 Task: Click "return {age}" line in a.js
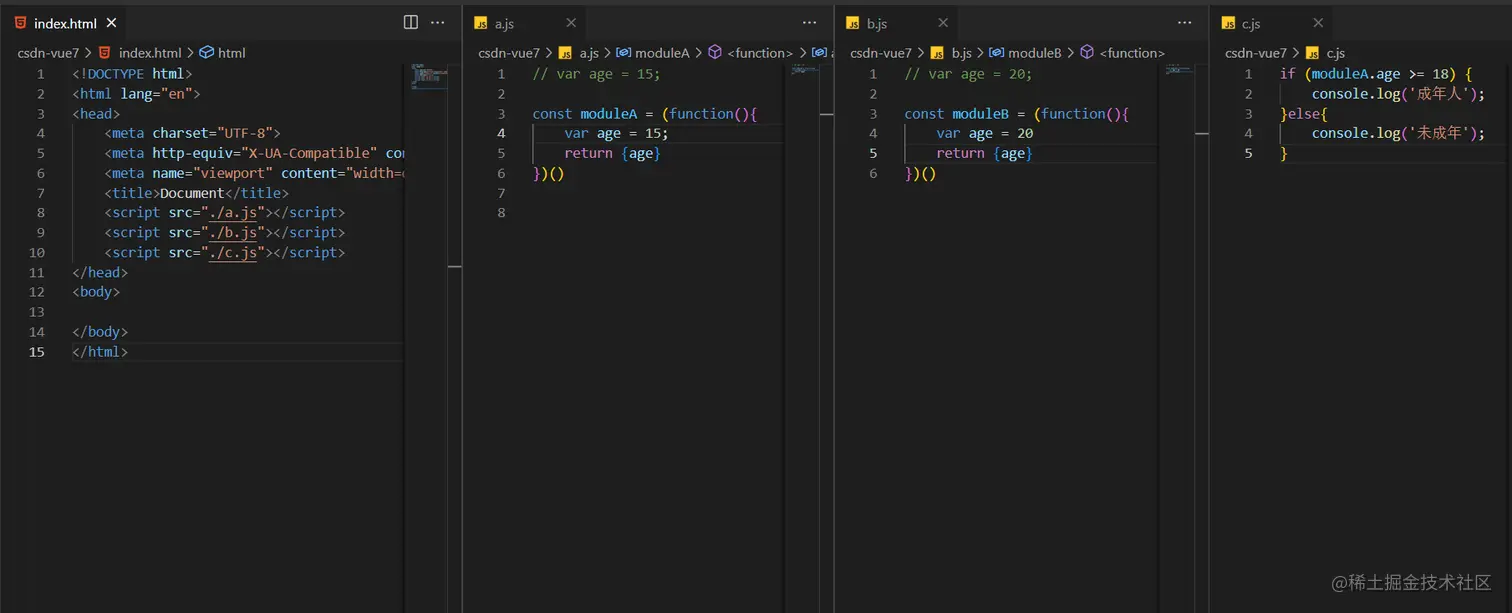[x=612, y=153]
